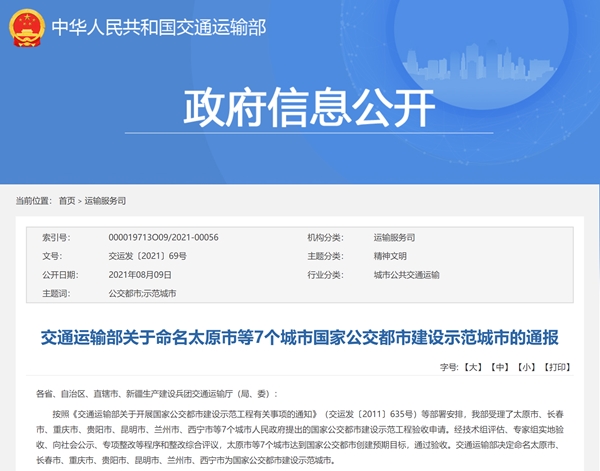Select the 精神文明 topic value
Viewport: 600px width, 471px height.
[390, 256]
